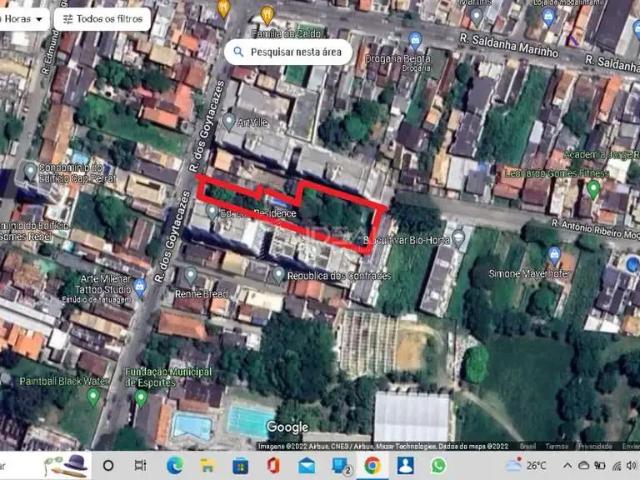Select the Família do Caldo restaurant marker

click(x=267, y=14)
